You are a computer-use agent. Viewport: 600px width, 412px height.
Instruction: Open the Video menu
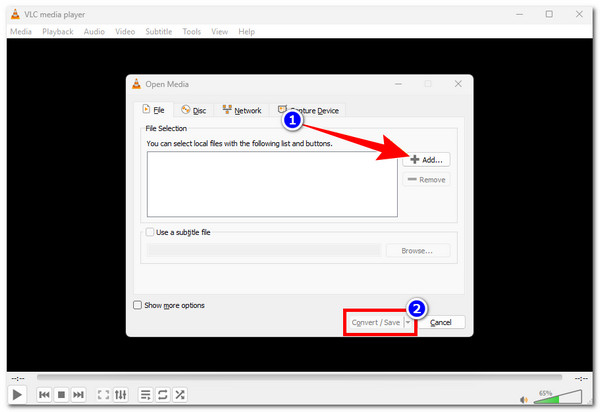click(125, 32)
